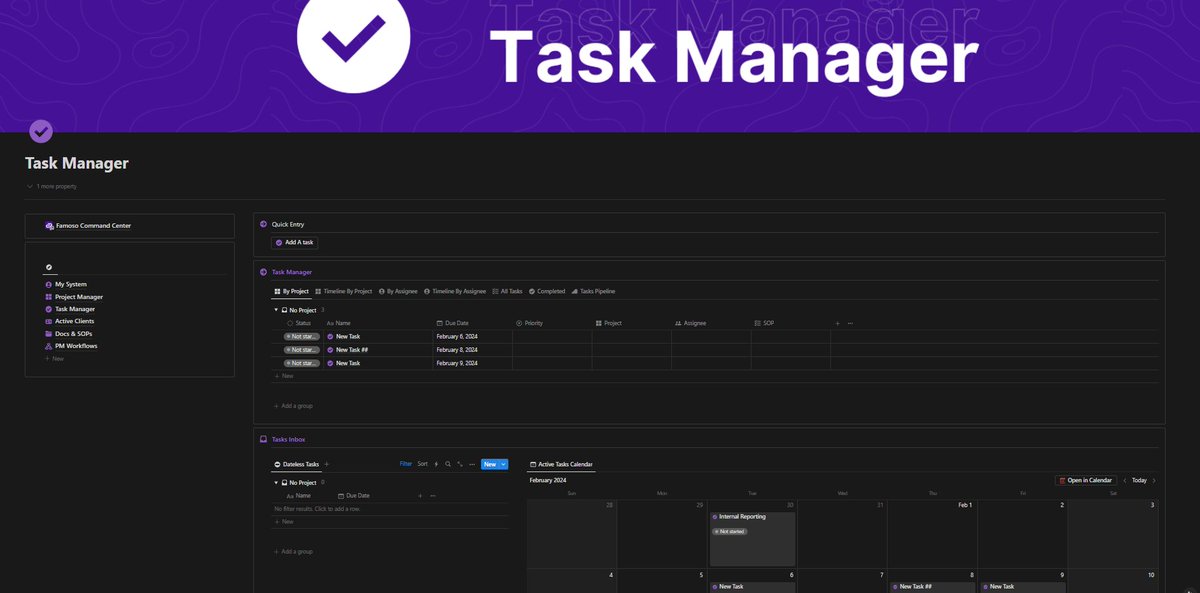Click the Famoso Command Center page icon

click(49, 226)
